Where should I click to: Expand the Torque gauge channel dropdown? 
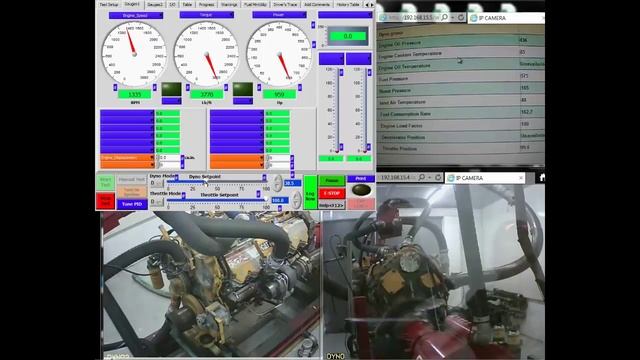coord(207,15)
